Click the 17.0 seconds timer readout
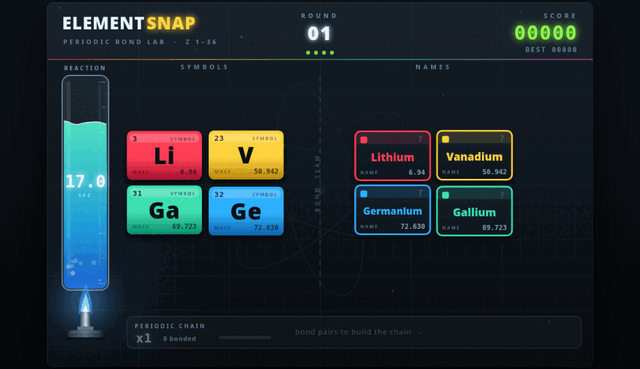This screenshot has height=369, width=640. coord(85,181)
